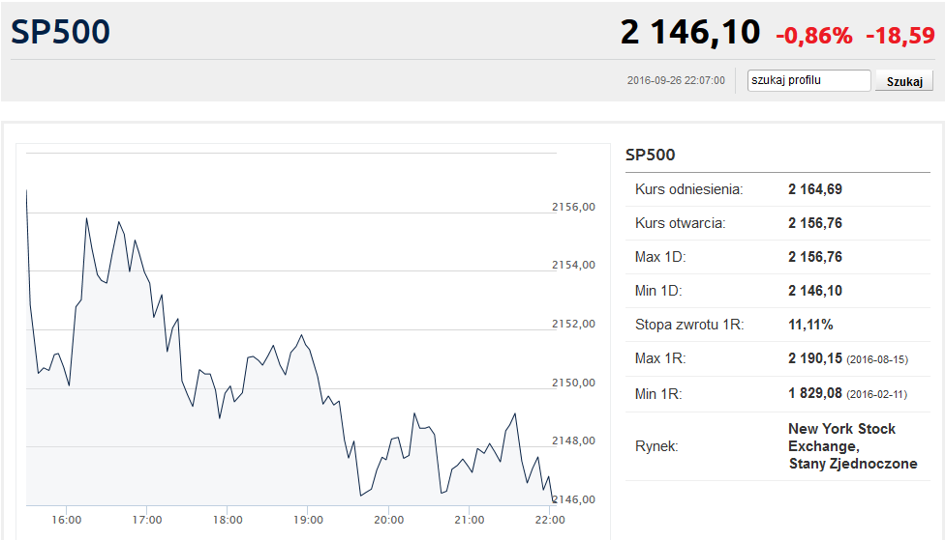945x540 pixels.
Task: Click the 2156,00 price axis label
Action: [x=573, y=207]
